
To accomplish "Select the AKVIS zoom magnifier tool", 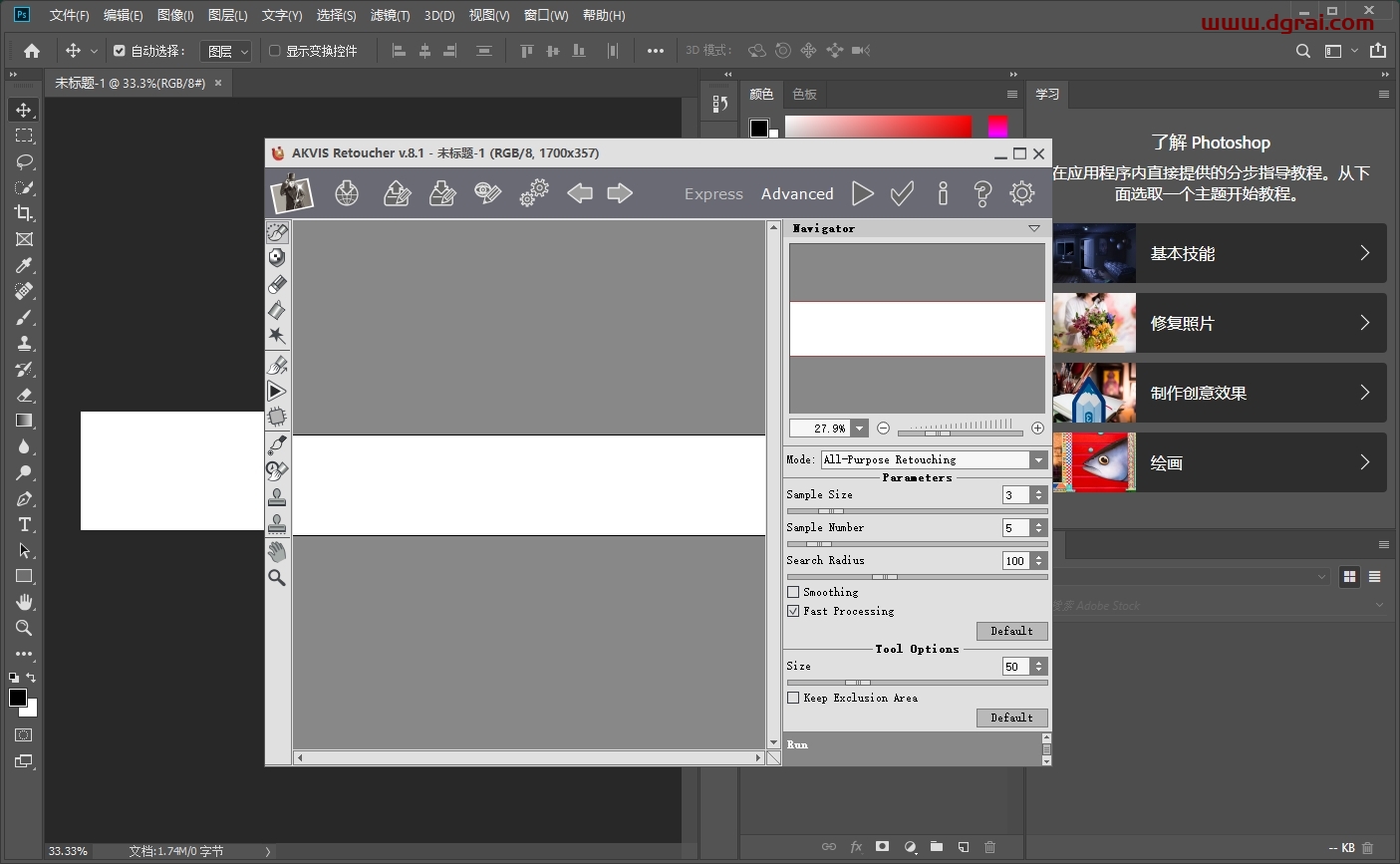I will (277, 578).
